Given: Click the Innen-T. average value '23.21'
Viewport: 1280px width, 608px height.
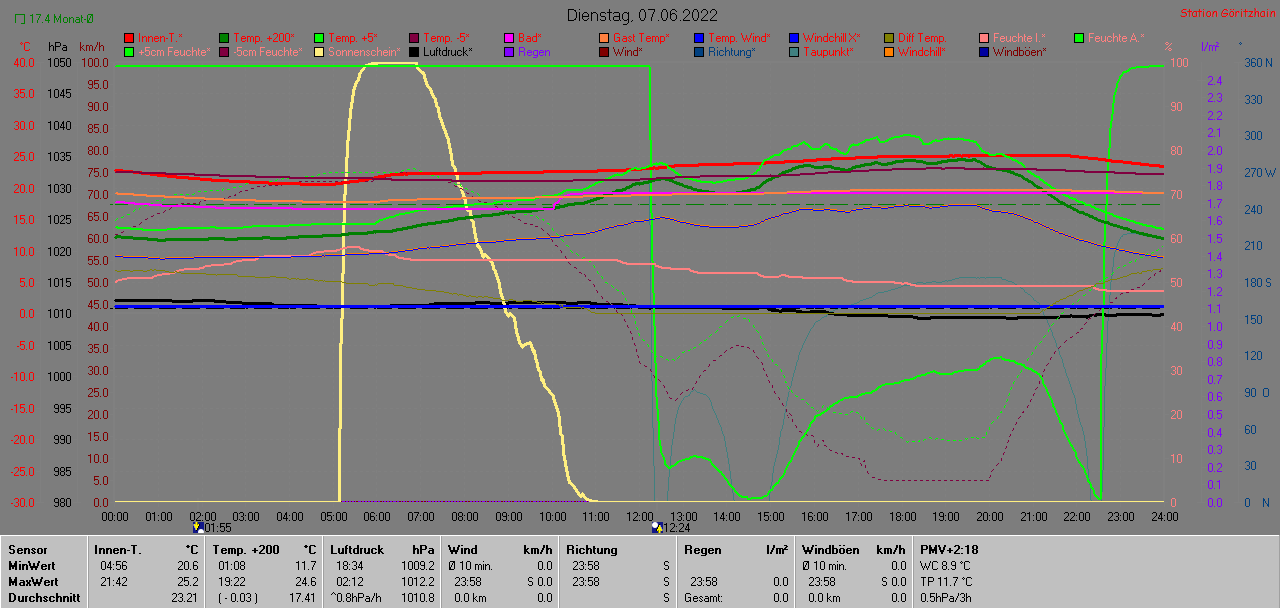Looking at the screenshot, I should point(184,598).
